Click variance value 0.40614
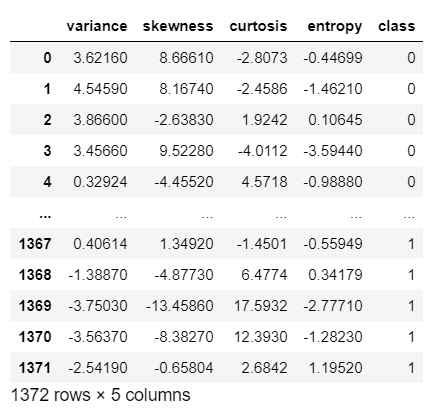The height and width of the screenshot is (417, 433). 100,244
